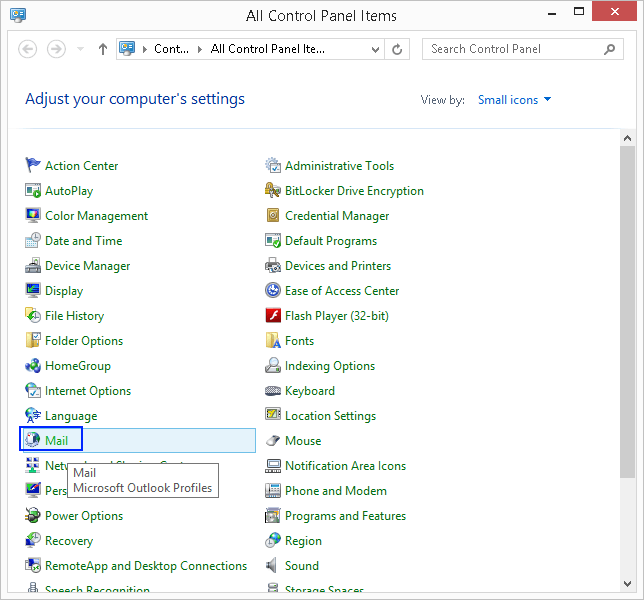Open the Date and Time clock icon
Viewport: 644px width, 600px height.
click(x=32, y=241)
